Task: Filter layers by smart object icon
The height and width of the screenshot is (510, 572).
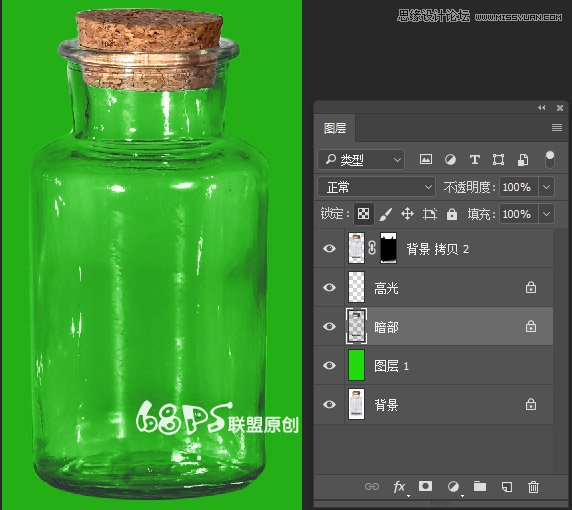Action: click(523, 159)
